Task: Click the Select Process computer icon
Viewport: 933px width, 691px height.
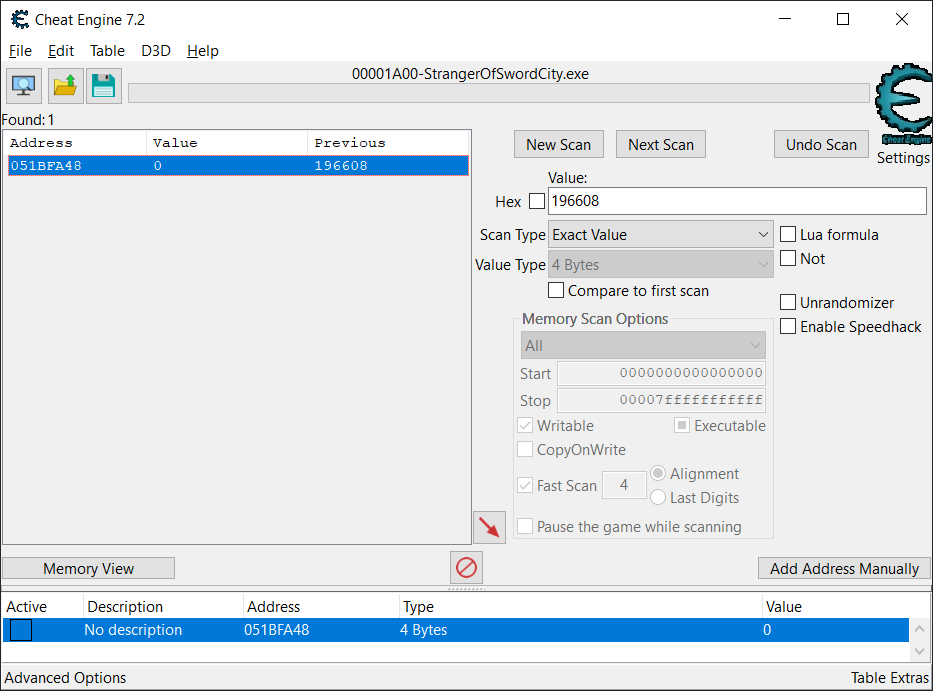Action: point(24,86)
